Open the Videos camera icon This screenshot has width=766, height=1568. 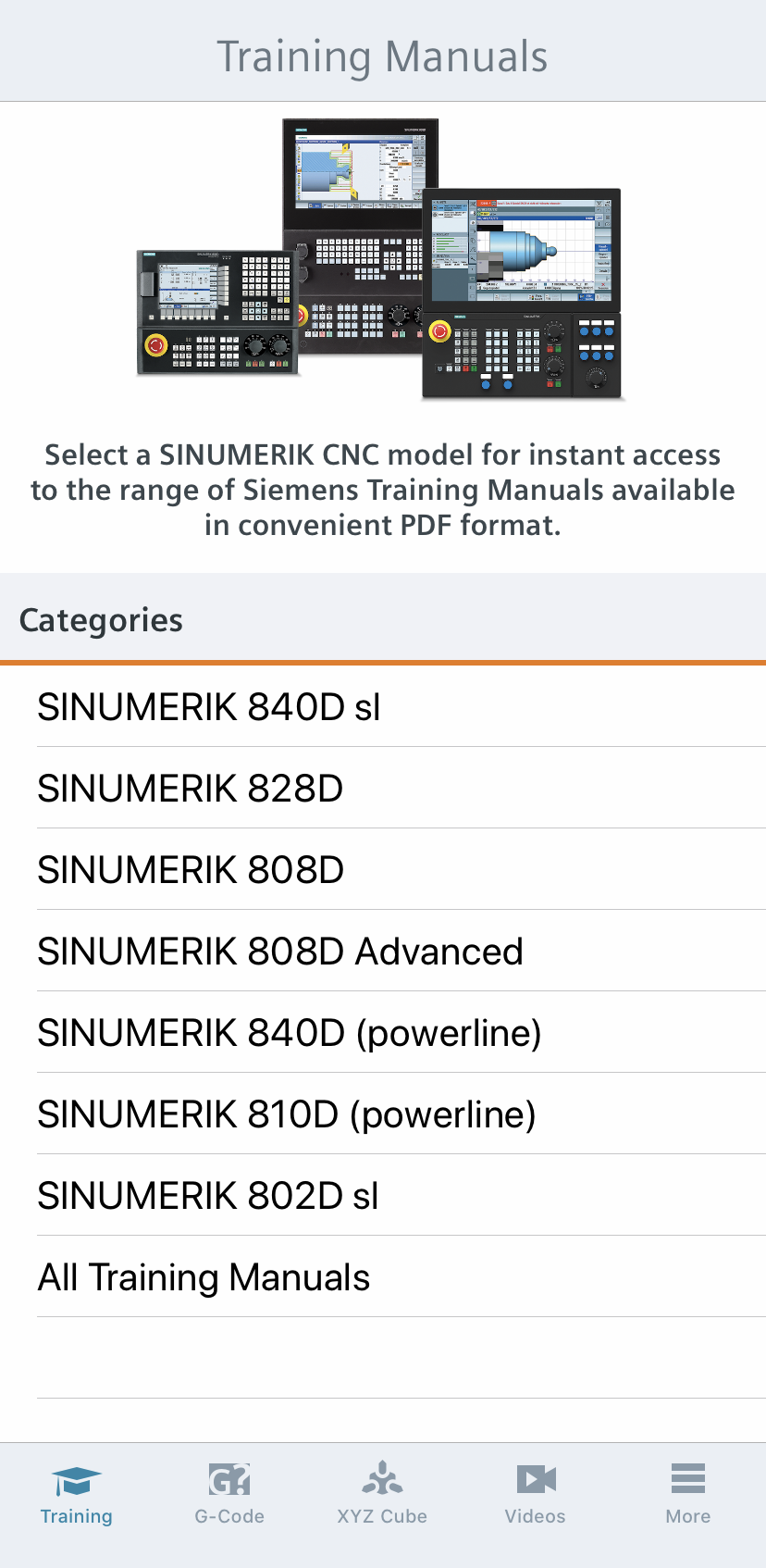tap(536, 1479)
